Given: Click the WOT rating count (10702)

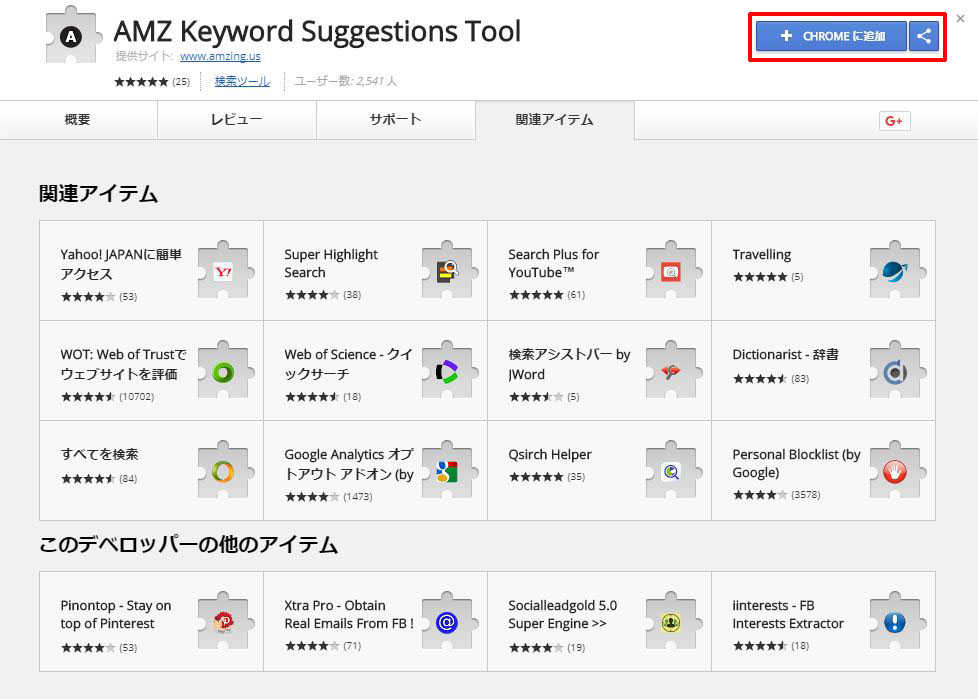Looking at the screenshot, I should 107,397.
